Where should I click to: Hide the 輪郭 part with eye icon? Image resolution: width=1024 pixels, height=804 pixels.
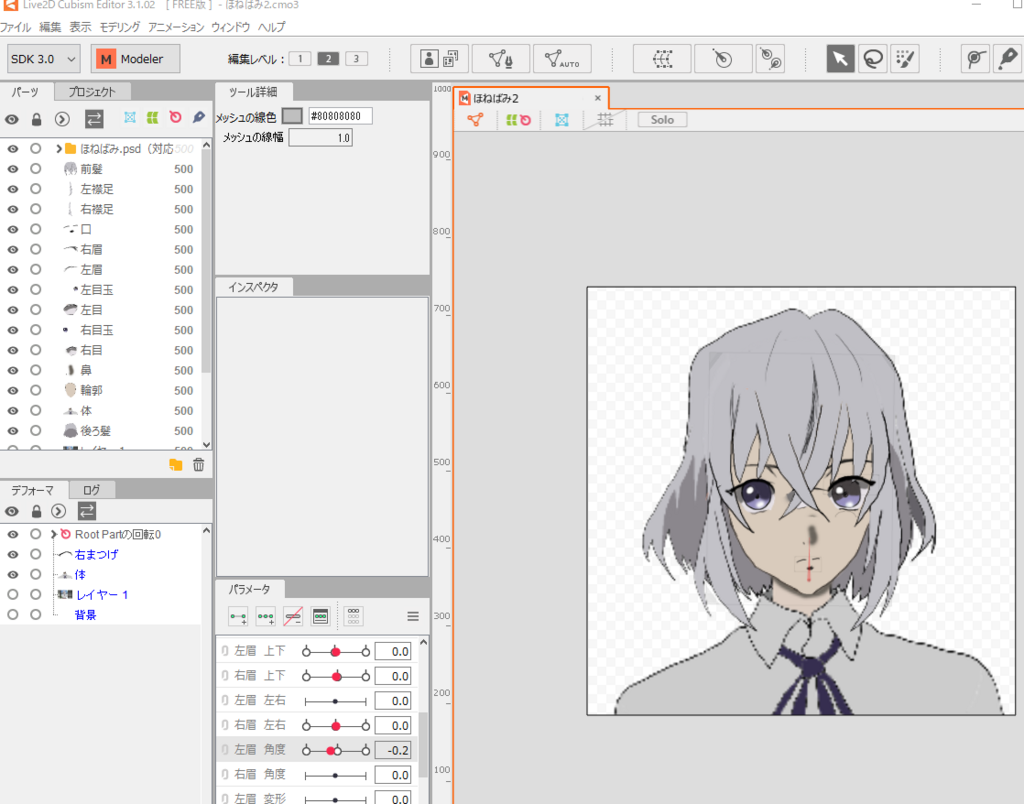point(12,391)
